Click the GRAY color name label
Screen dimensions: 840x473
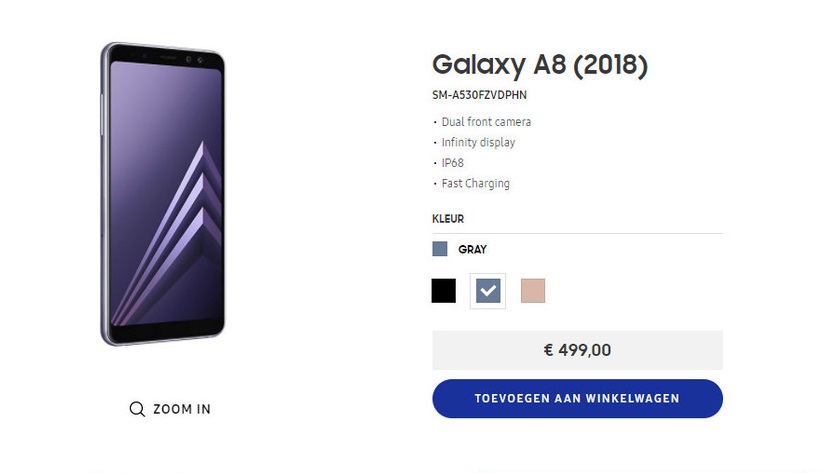pyautogui.click(x=472, y=249)
